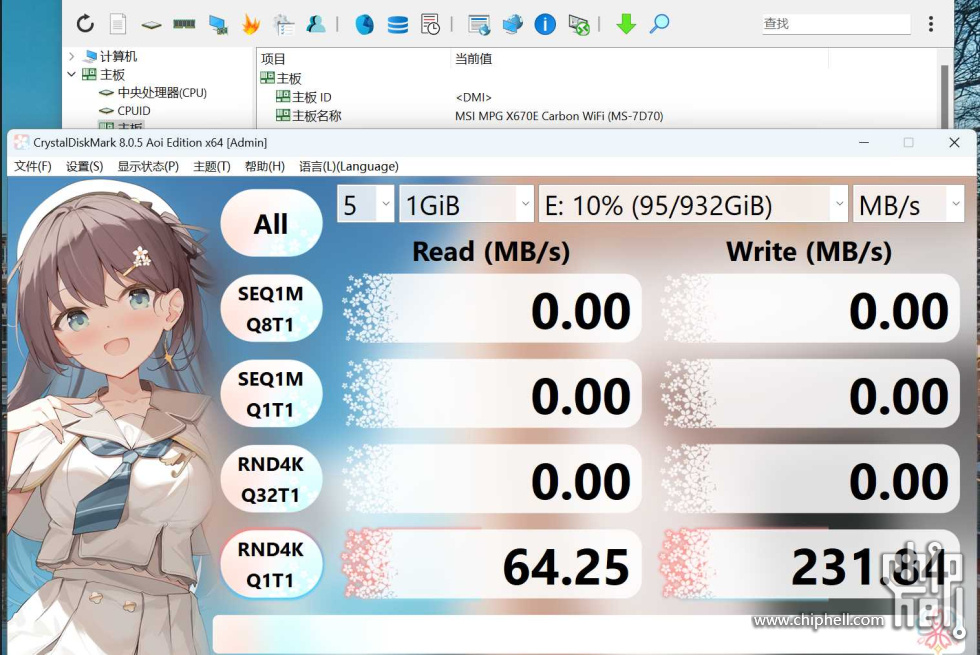Click the SEQ1M Q1T1 write result 0.00
The width and height of the screenshot is (980, 655).
(811, 394)
